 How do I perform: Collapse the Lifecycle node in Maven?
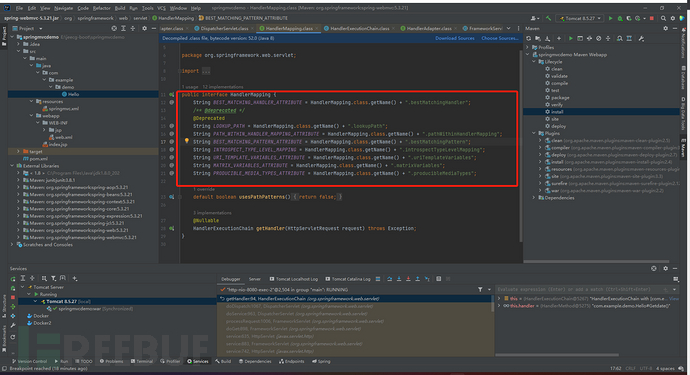point(534,62)
